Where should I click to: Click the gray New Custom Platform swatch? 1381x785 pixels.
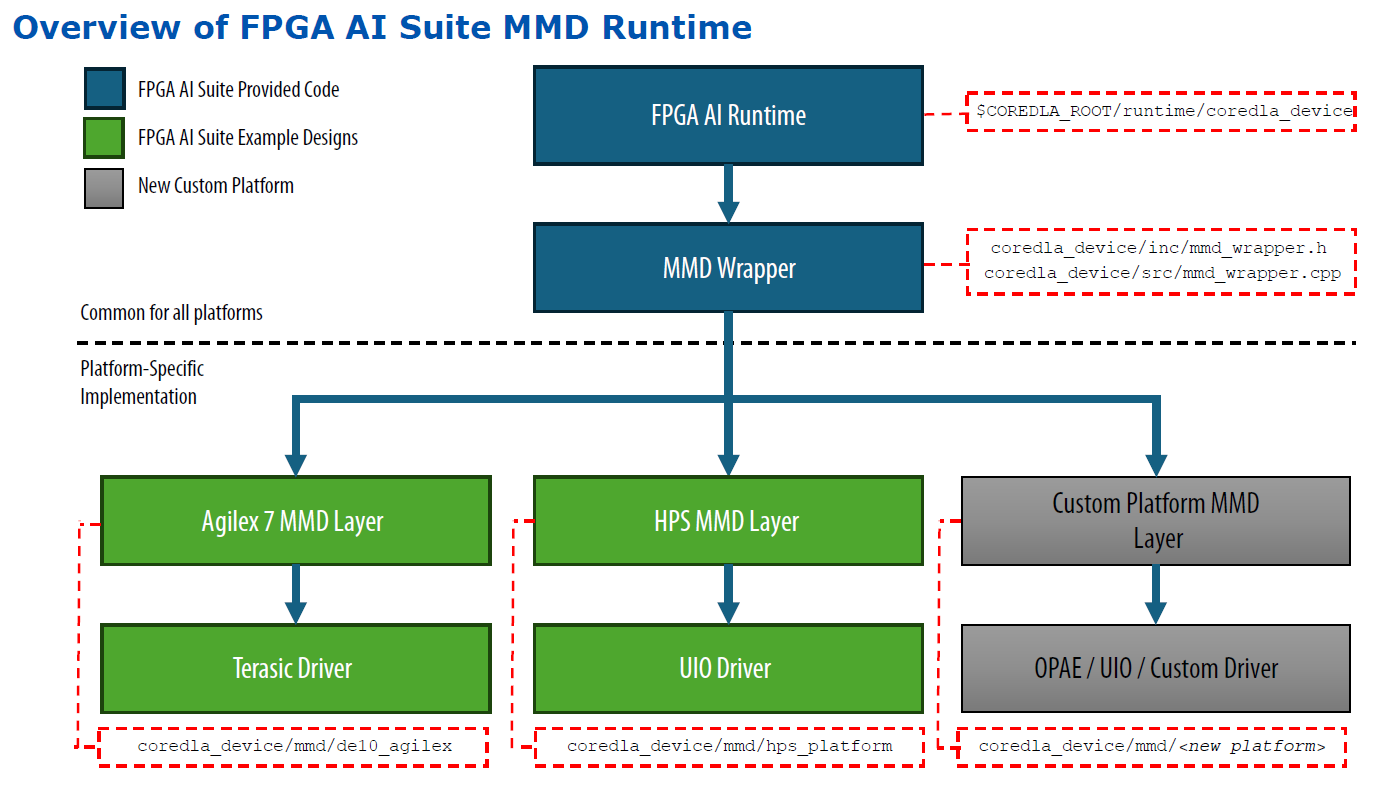pos(104,187)
